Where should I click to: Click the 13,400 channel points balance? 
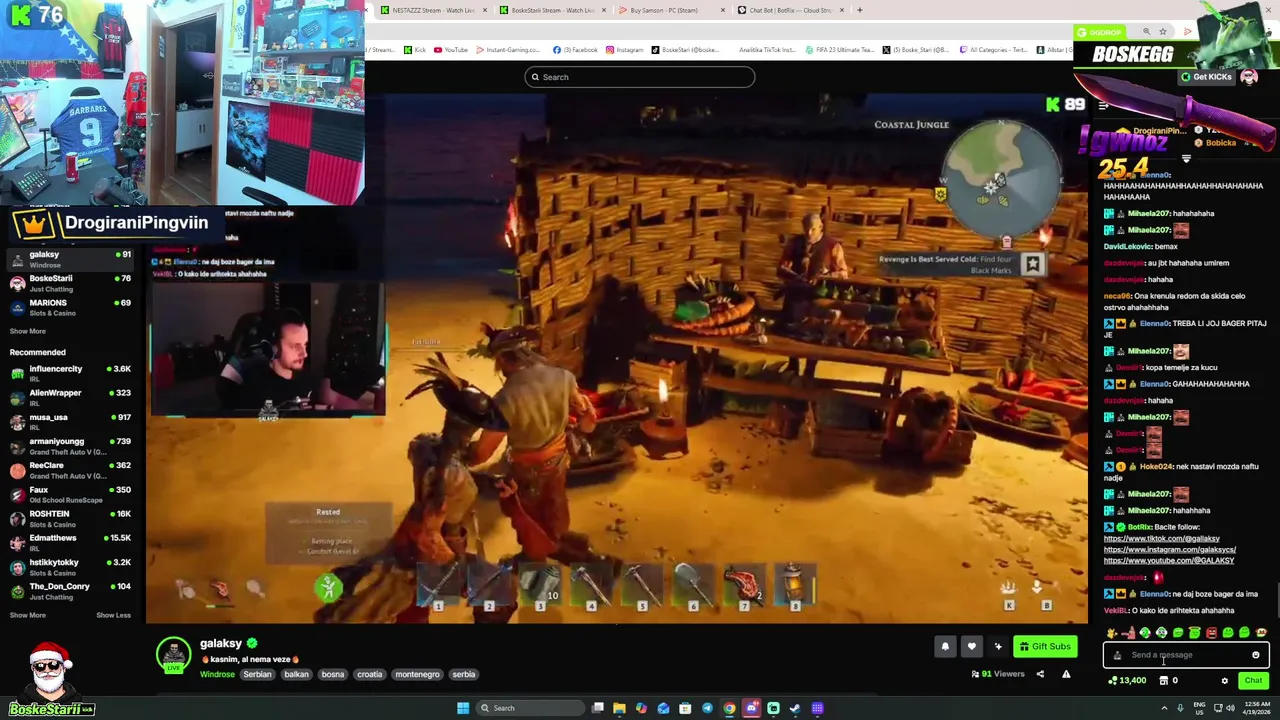coord(1127,681)
